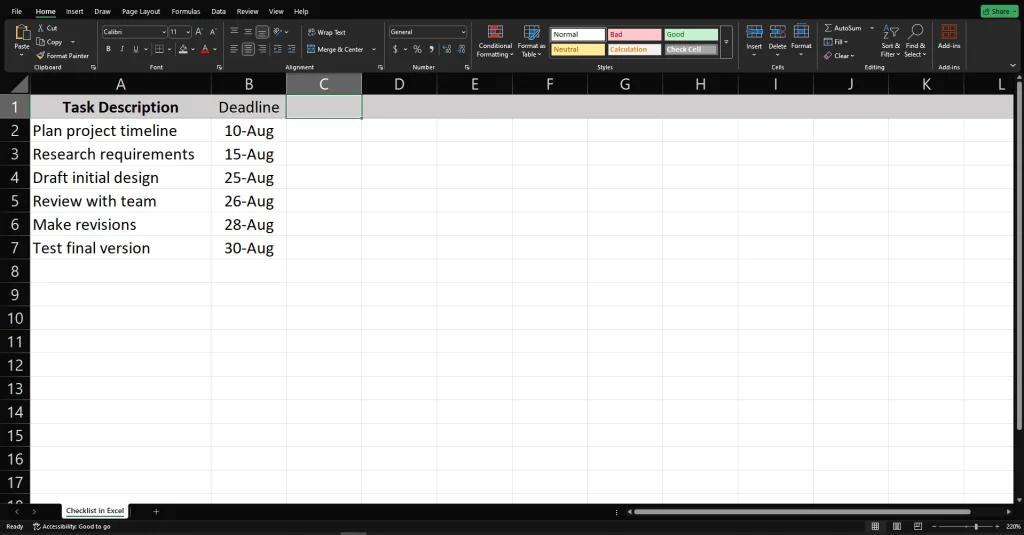
Task: Toggle center horizontal alignment
Action: point(248,49)
